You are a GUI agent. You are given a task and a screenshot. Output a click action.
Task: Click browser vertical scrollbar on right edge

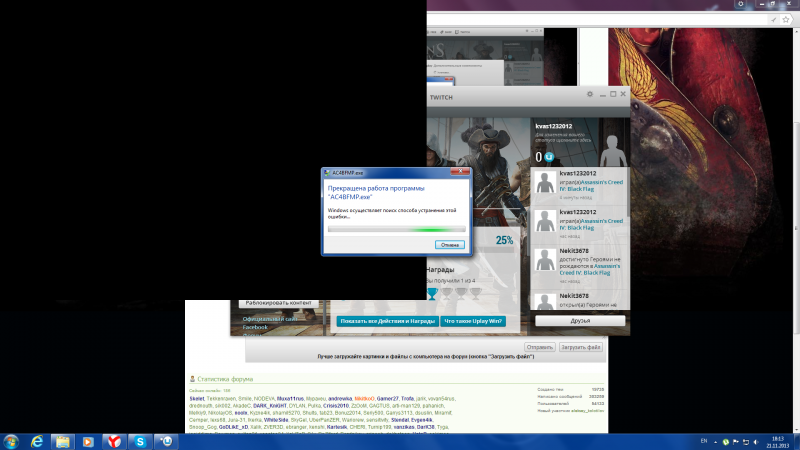(x=796, y=230)
